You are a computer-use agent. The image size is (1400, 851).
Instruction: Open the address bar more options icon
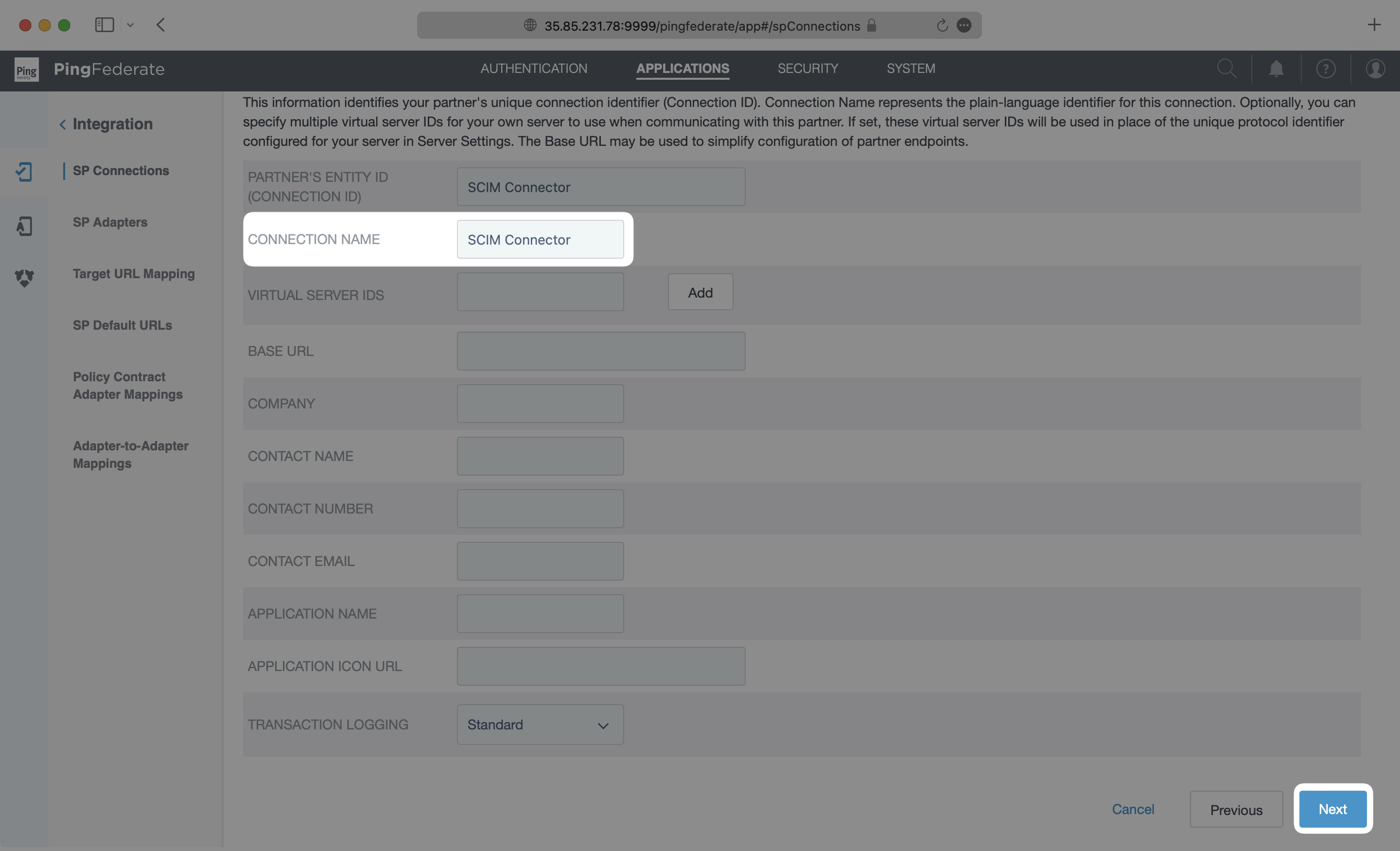pos(964,25)
